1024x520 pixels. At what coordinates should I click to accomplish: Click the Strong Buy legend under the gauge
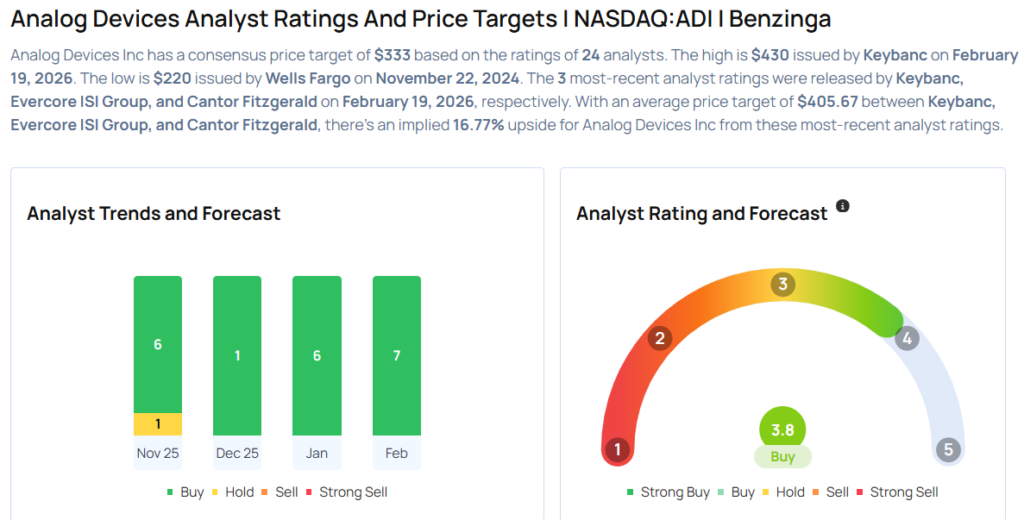pos(670,492)
